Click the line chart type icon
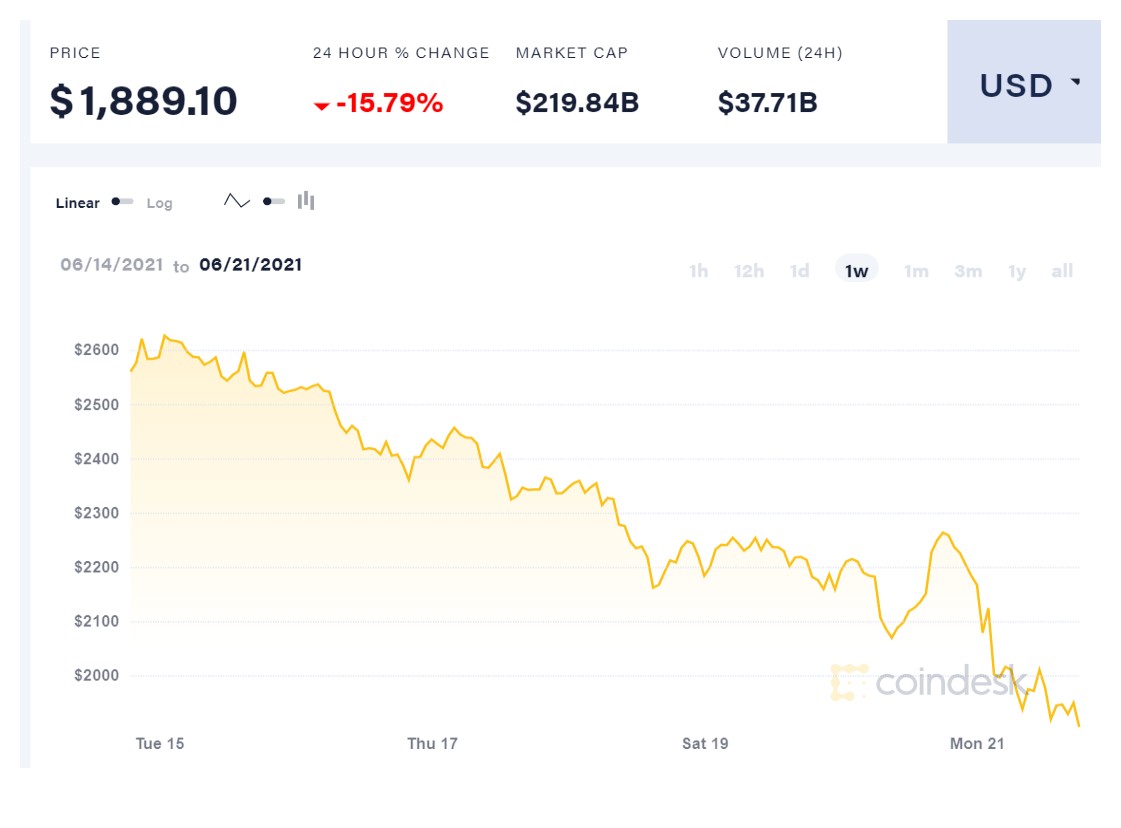Screen dimensions: 1121x828 click(x=237, y=201)
